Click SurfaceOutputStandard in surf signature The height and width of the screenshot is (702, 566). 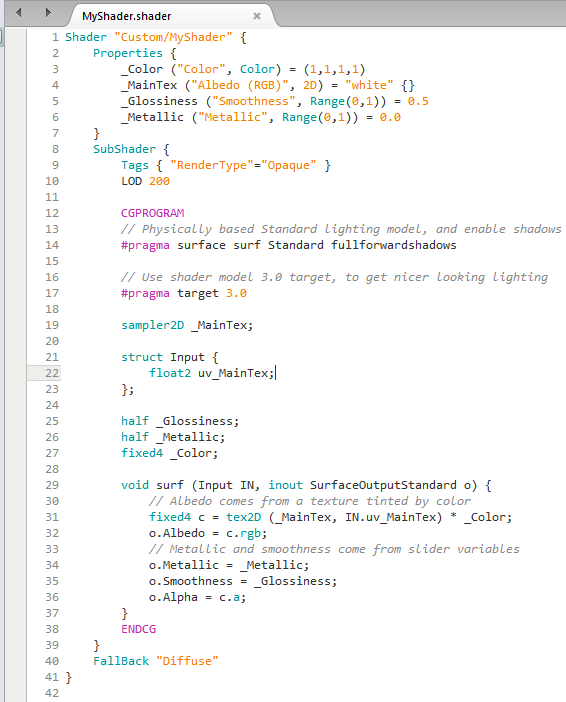click(x=383, y=485)
